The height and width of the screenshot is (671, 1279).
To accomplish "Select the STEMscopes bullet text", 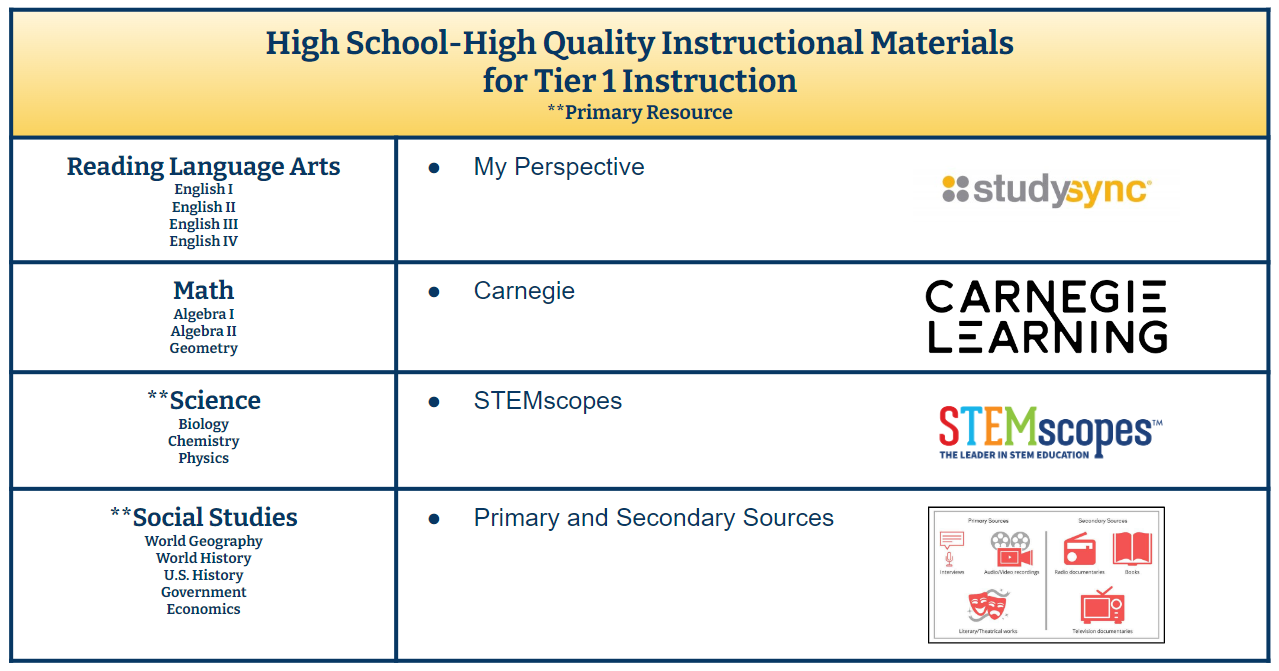I will pos(548,401).
